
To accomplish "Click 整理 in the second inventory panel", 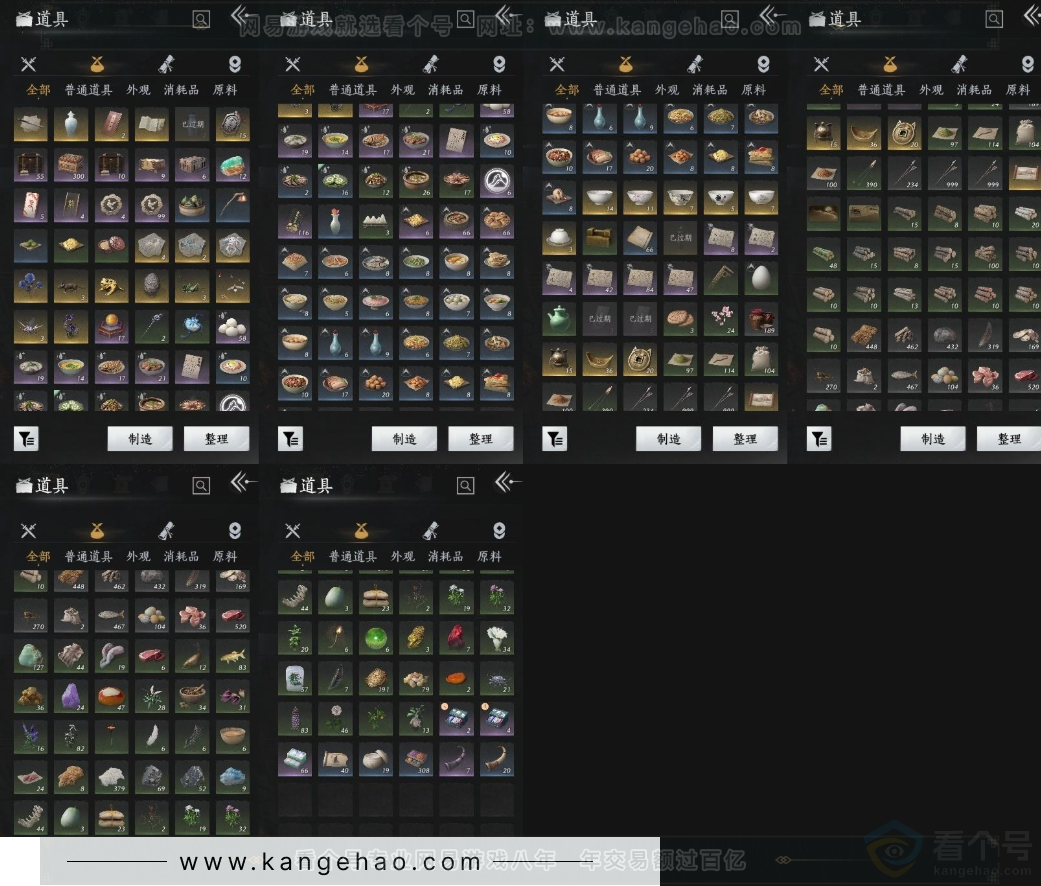I will [x=481, y=439].
